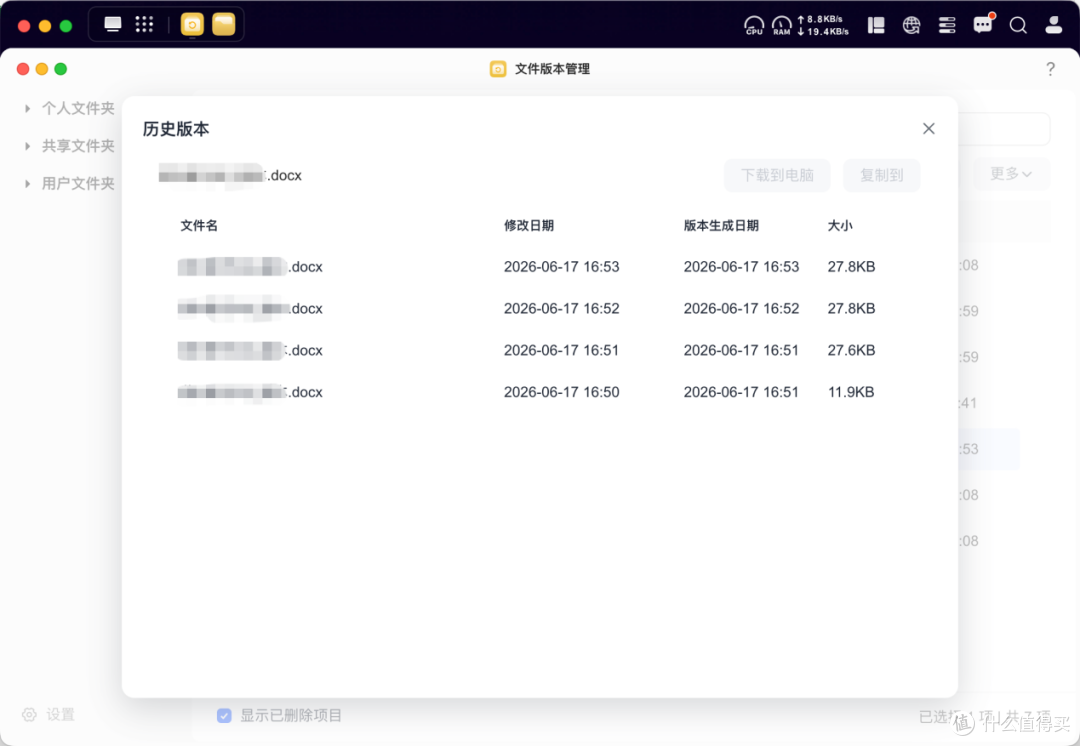This screenshot has width=1080, height=746.
Task: Switch to the file version manager taskbar app
Action: click(x=192, y=25)
